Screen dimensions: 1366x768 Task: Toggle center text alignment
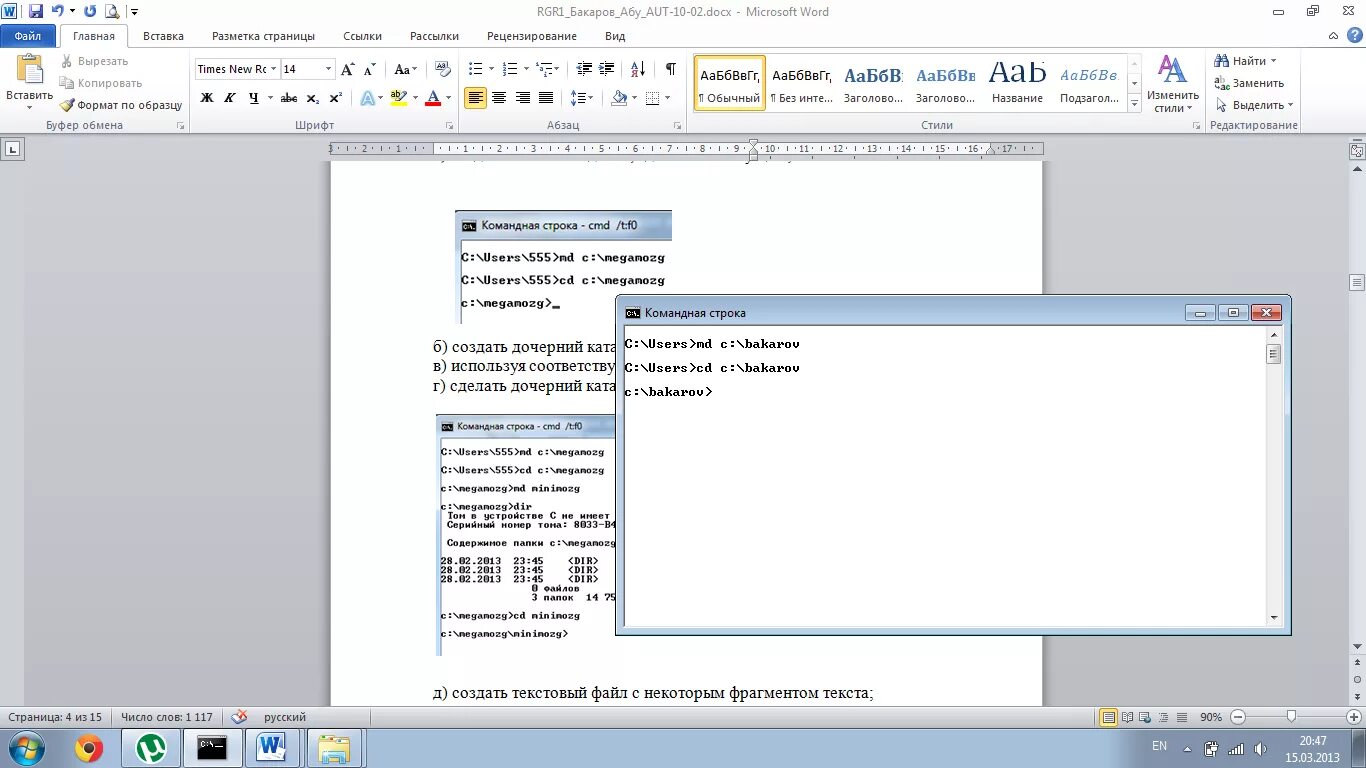[x=498, y=98]
